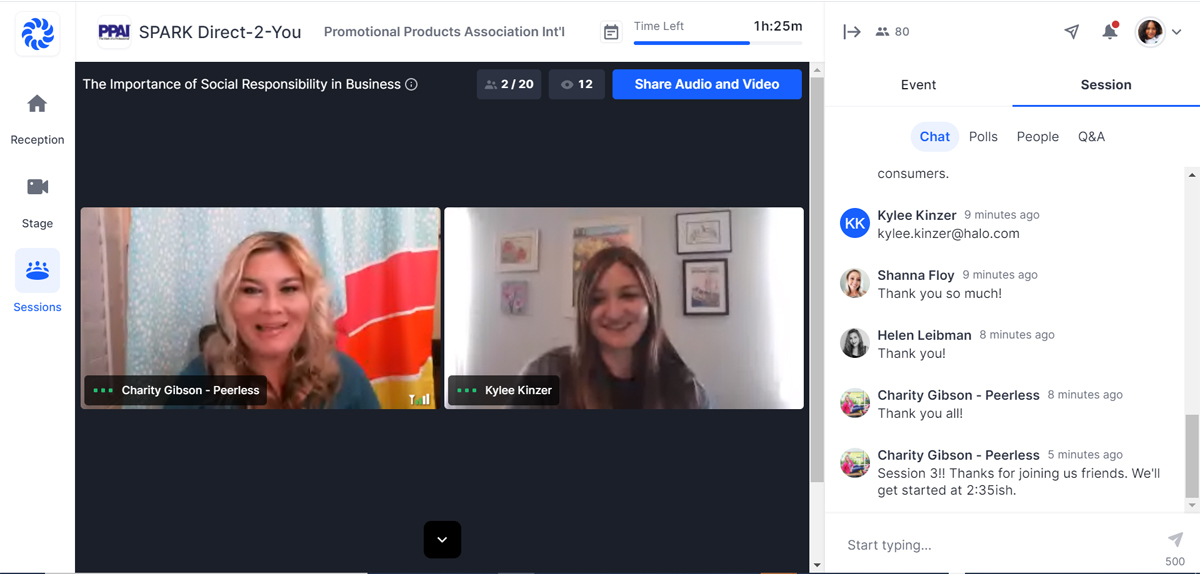
Task: Open options on Kylee Kinzer's video tile
Action: [466, 391]
